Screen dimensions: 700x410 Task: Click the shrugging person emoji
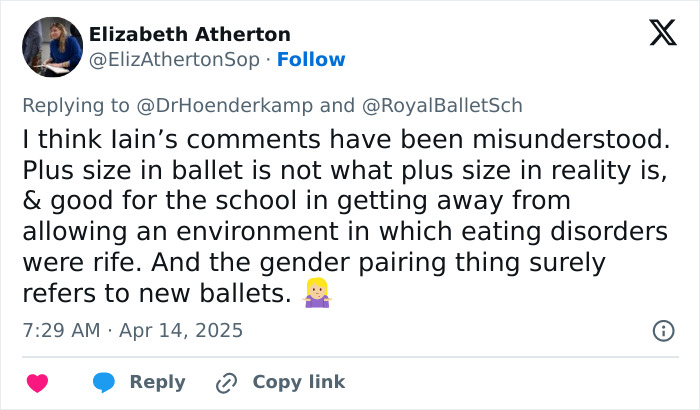317,293
